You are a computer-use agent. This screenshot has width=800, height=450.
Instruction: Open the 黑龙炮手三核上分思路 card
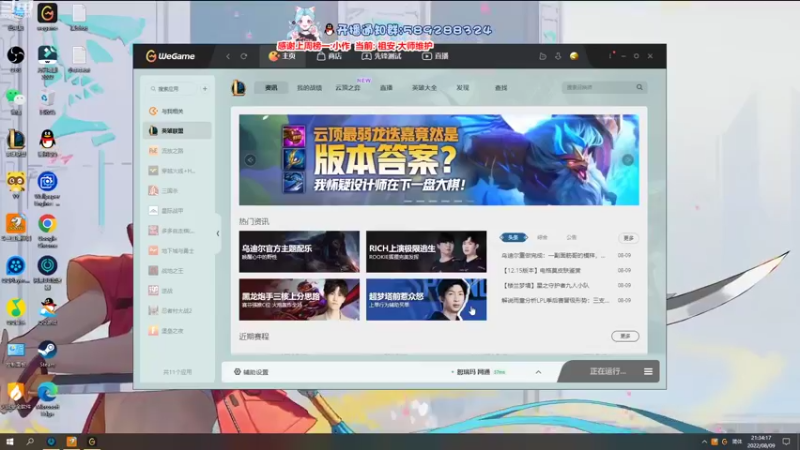(299, 299)
